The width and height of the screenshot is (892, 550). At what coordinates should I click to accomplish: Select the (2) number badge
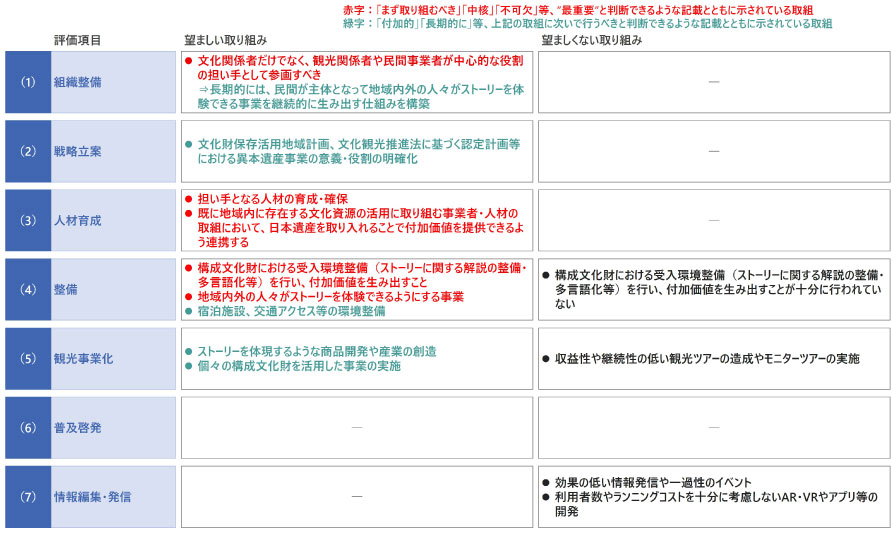28,151
